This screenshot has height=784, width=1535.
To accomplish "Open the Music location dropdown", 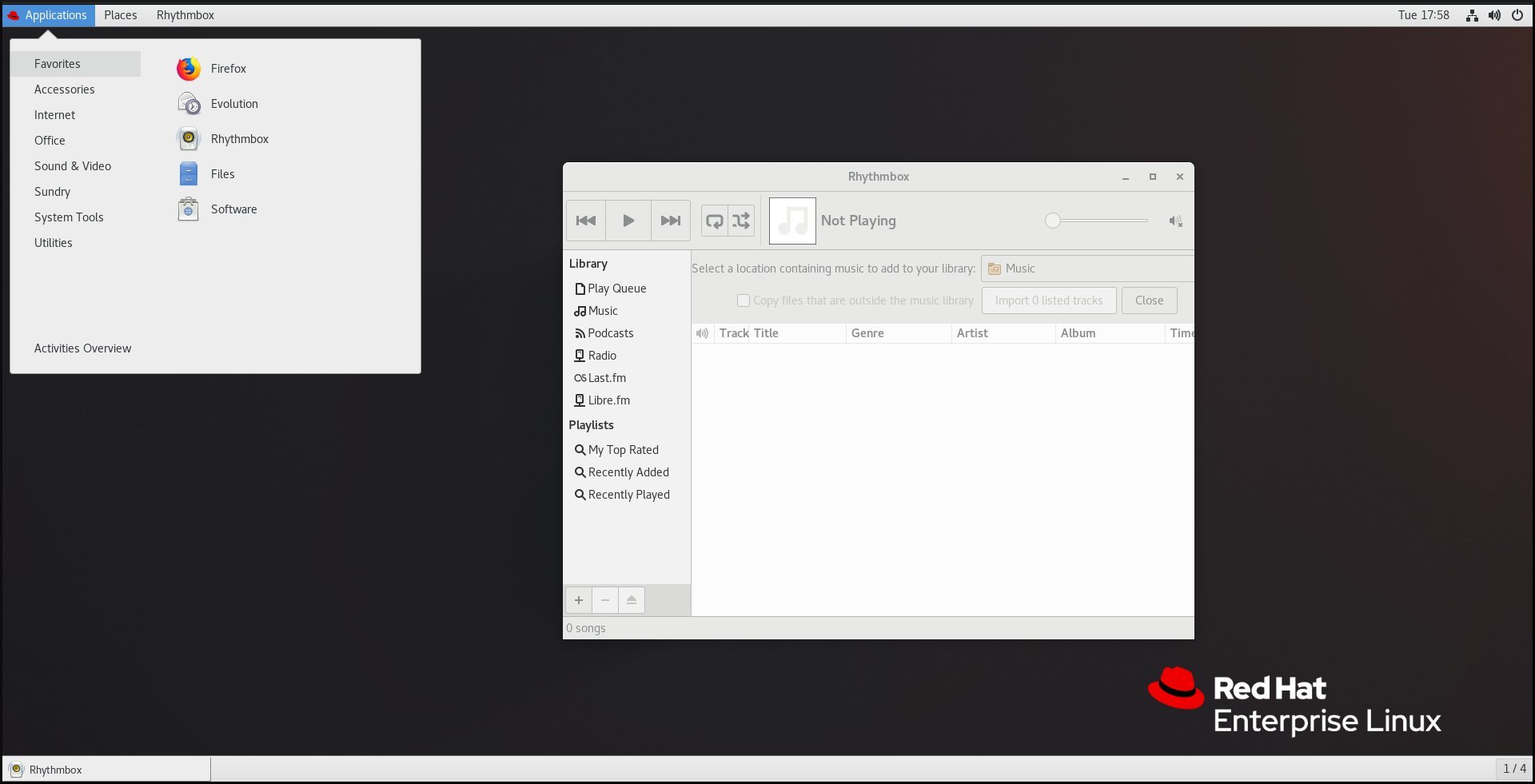I will point(1087,269).
